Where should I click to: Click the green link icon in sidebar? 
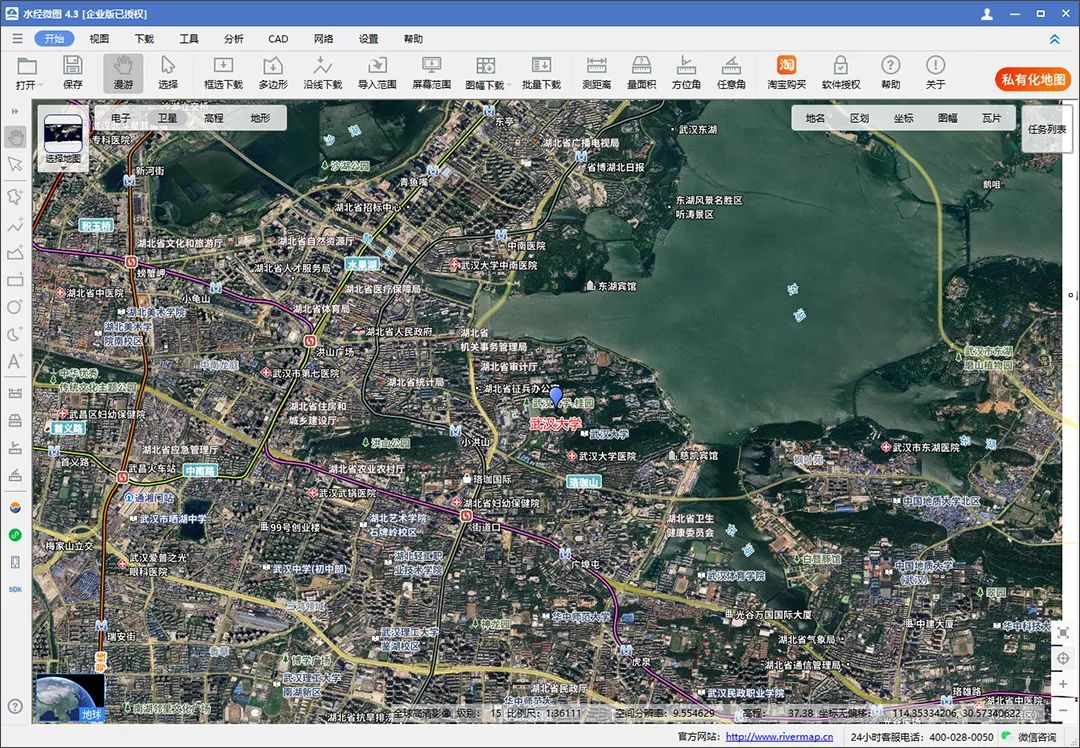(x=15, y=534)
